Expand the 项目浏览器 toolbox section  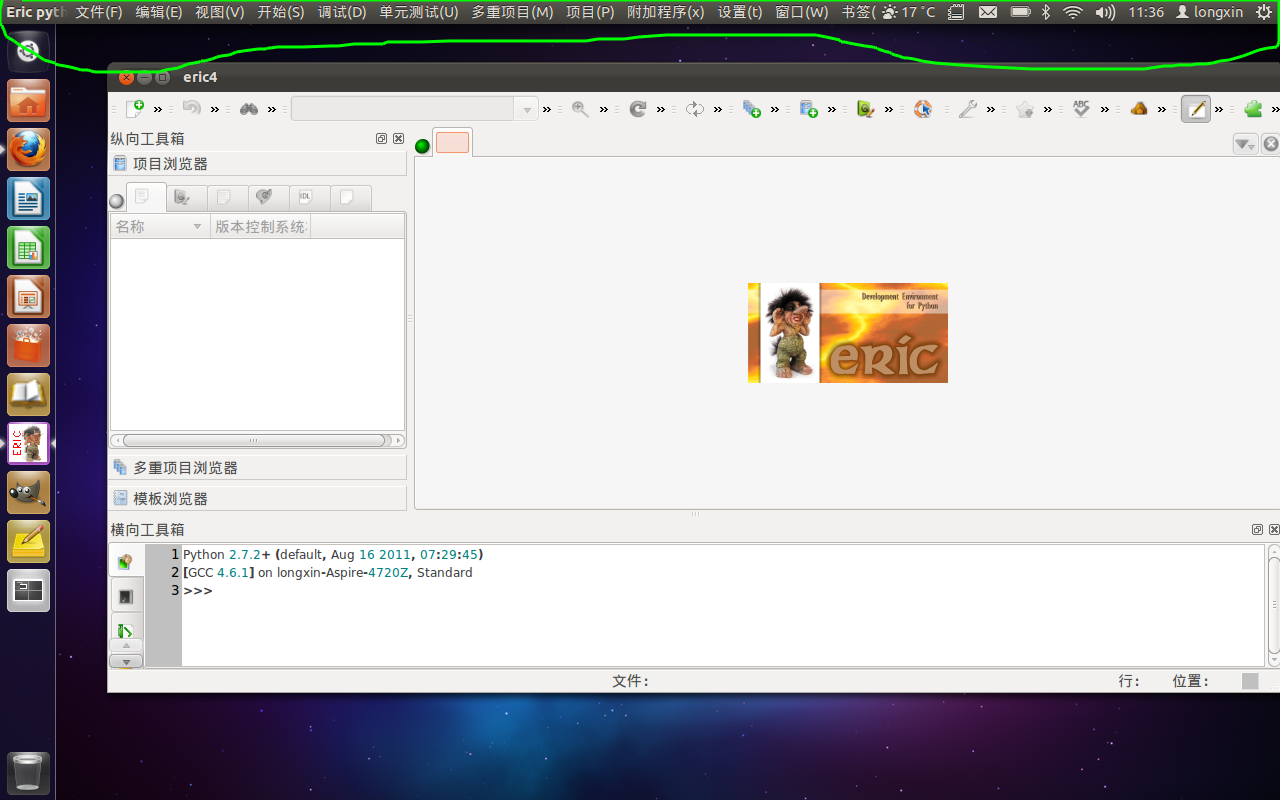(x=258, y=163)
